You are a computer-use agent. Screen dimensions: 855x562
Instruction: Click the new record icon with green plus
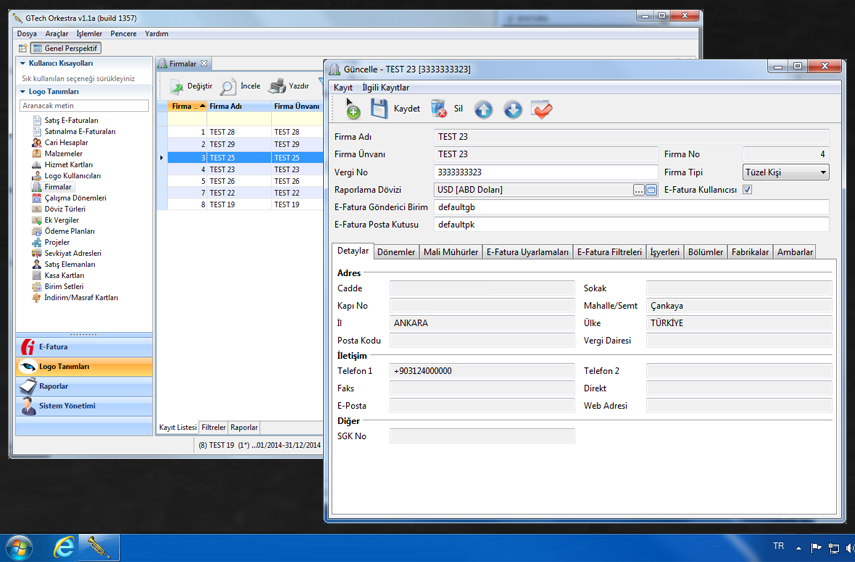click(x=351, y=109)
